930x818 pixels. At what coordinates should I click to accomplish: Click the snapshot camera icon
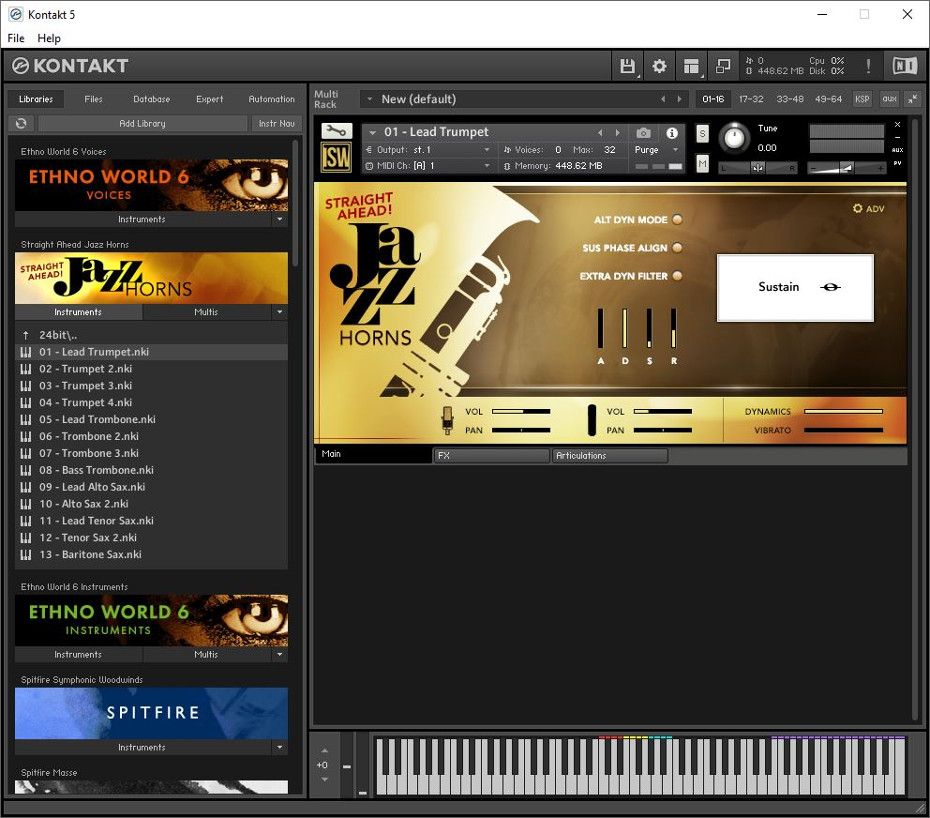tap(644, 133)
